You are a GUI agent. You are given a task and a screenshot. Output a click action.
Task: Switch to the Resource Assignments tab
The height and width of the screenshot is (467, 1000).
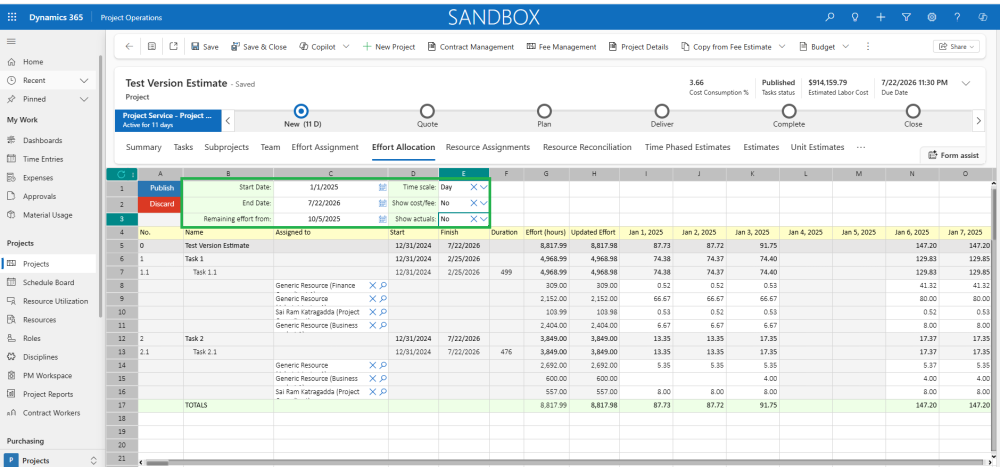pos(488,147)
